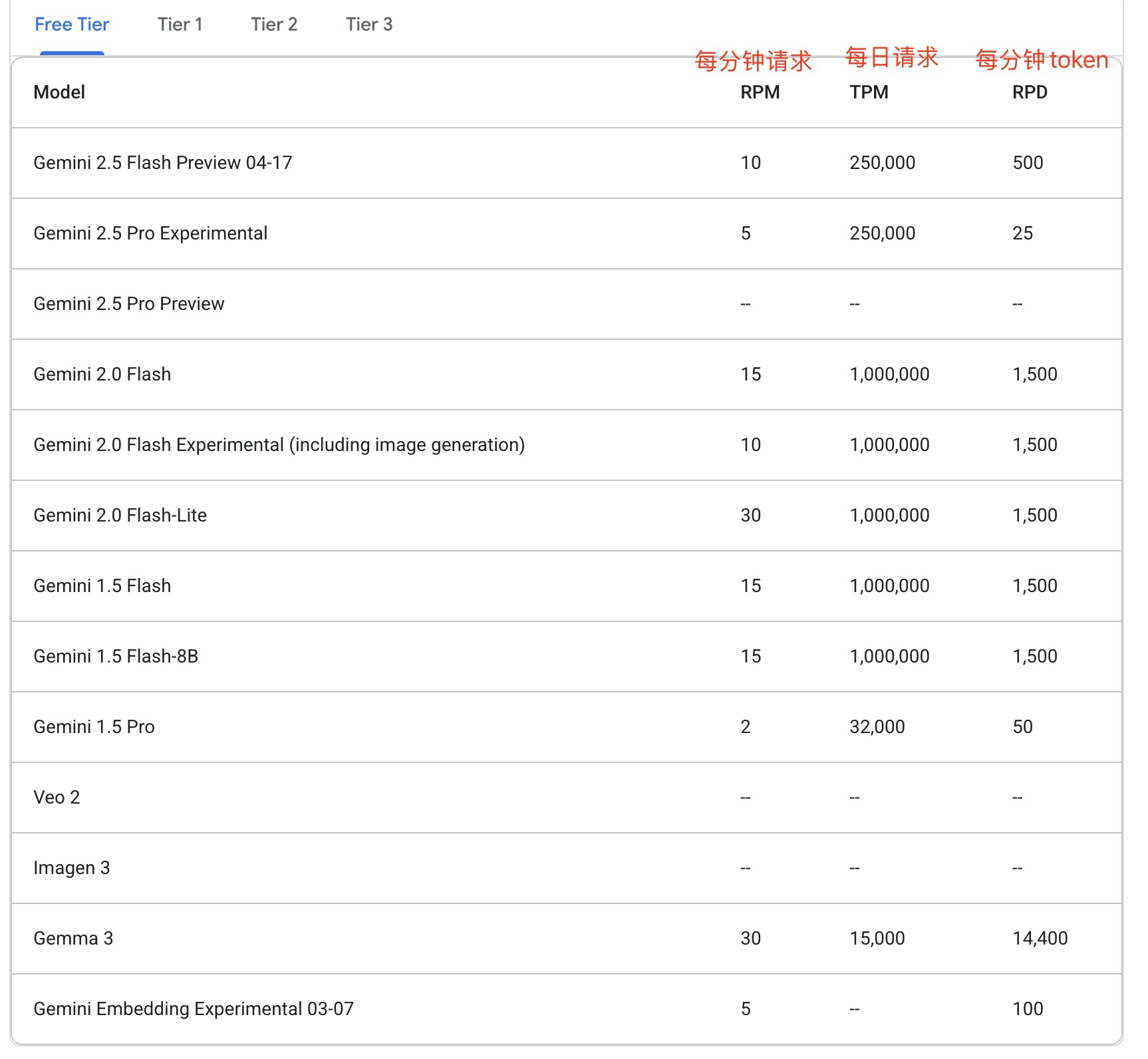Click RPD value 50 for Gemini 1.5 Pro
The height and width of the screenshot is (1059, 1148).
pos(1023,726)
